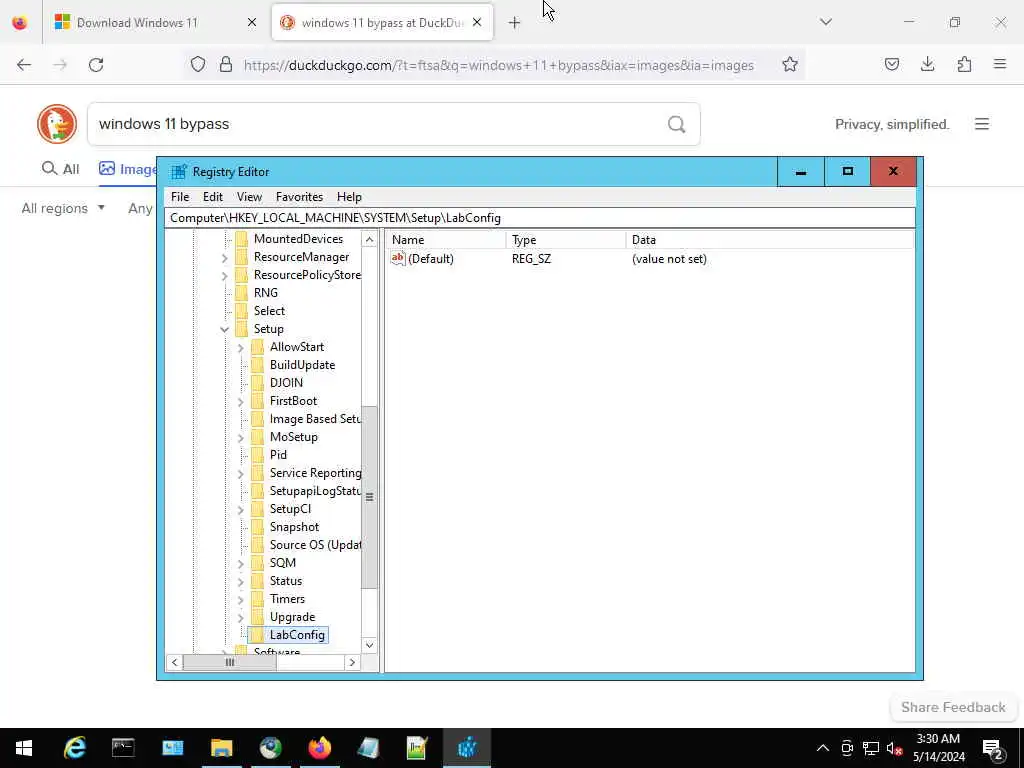Open the Windows Start menu
Viewport: 1024px width, 768px height.
point(24,748)
